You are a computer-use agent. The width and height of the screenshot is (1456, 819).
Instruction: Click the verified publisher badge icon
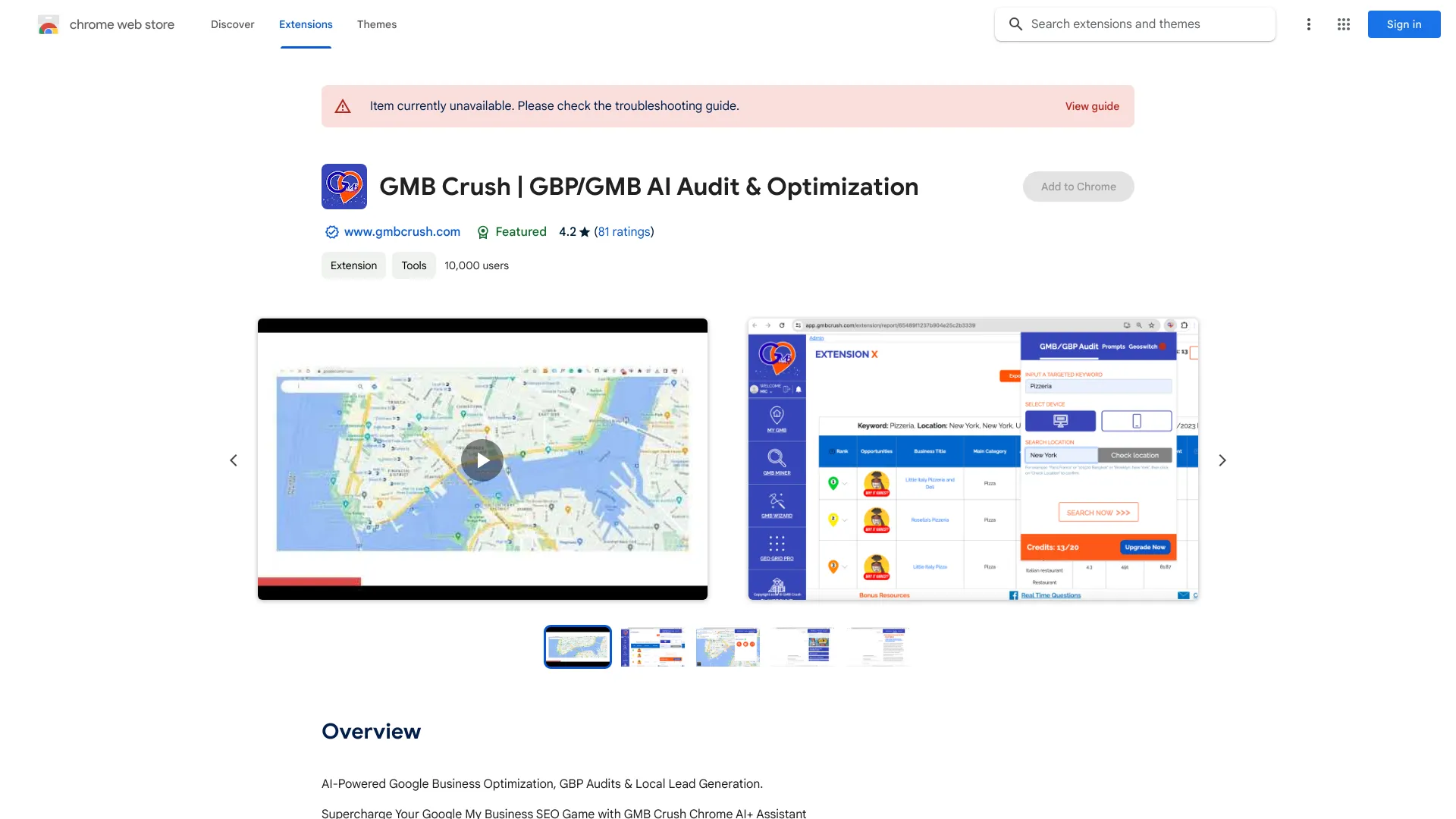[331, 232]
